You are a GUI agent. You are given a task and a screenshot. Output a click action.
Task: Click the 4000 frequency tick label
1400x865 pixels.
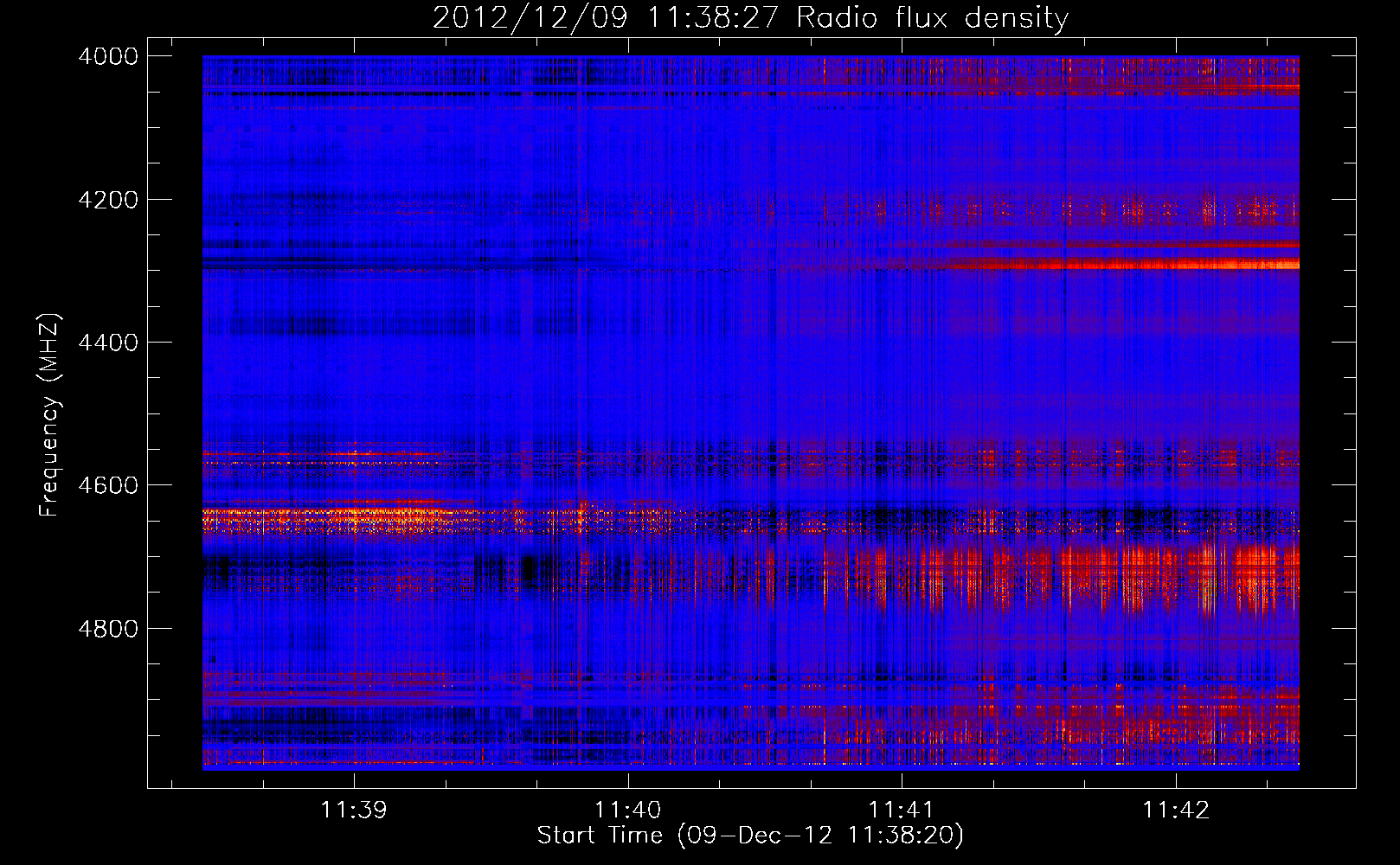click(108, 56)
